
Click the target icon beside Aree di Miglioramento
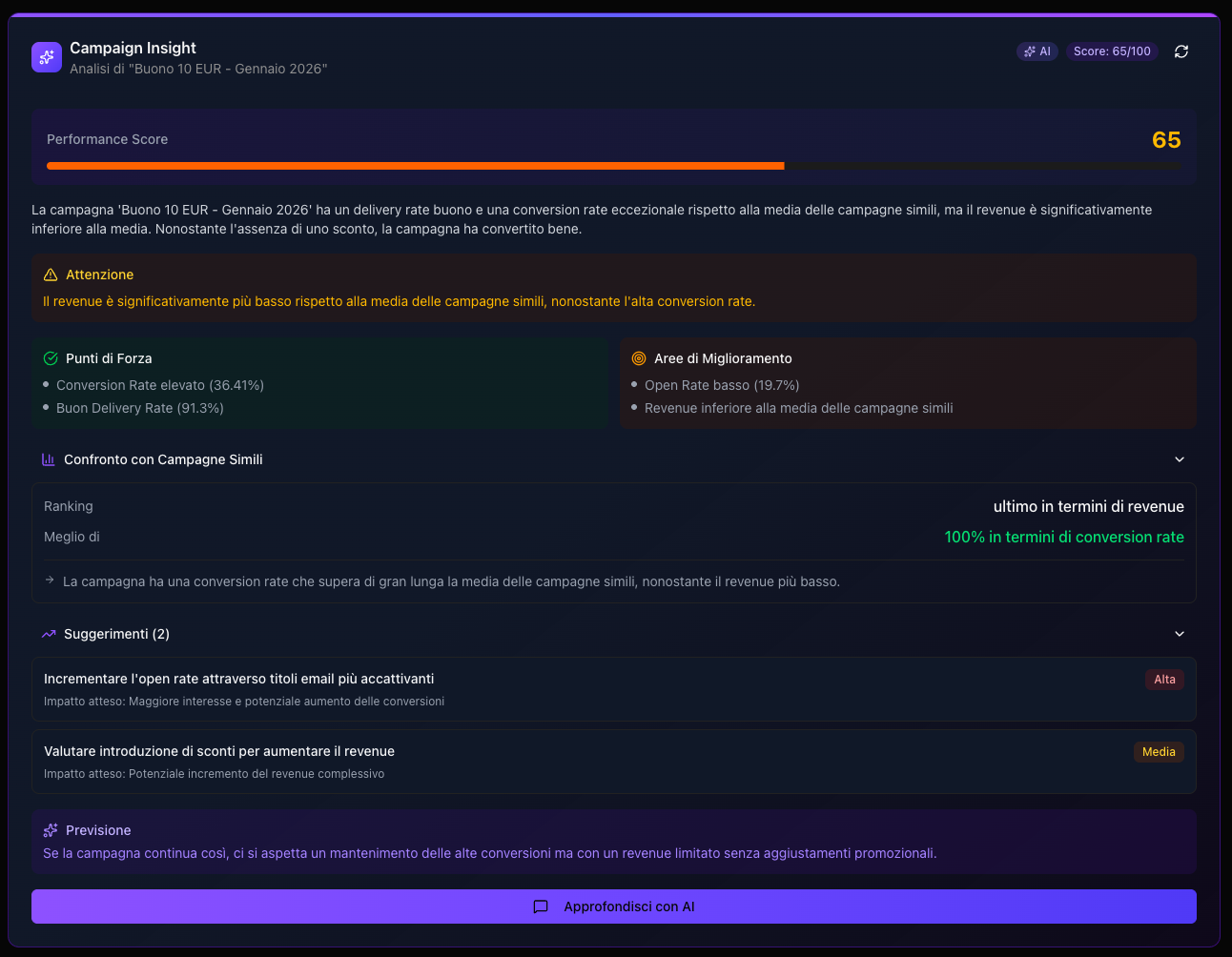638,358
